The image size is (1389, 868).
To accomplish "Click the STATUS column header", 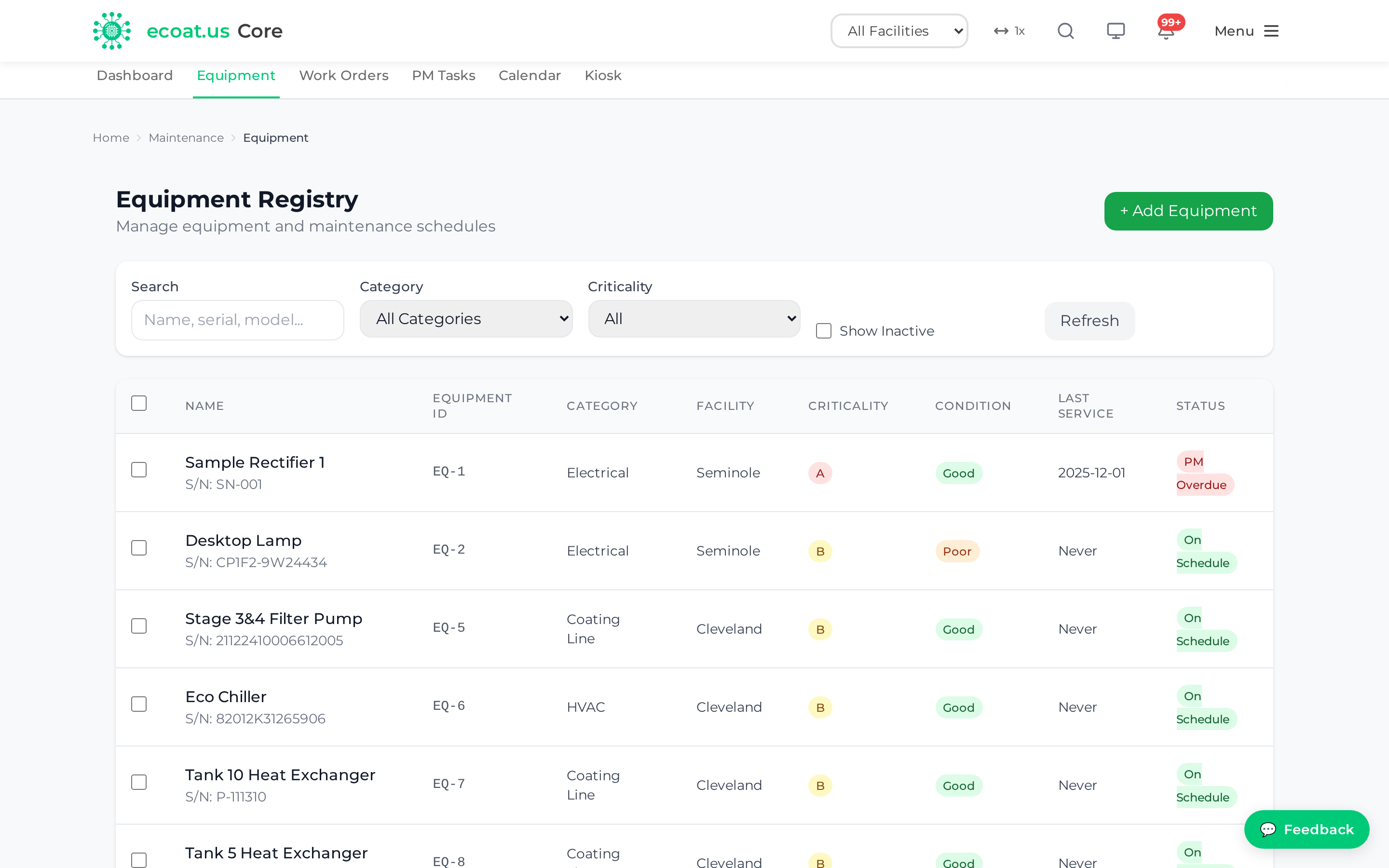I will click(1200, 406).
